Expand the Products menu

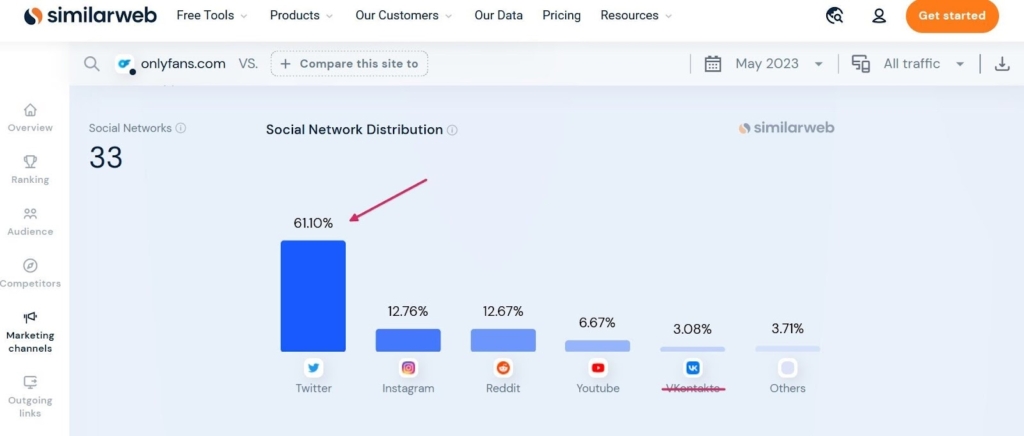(301, 16)
